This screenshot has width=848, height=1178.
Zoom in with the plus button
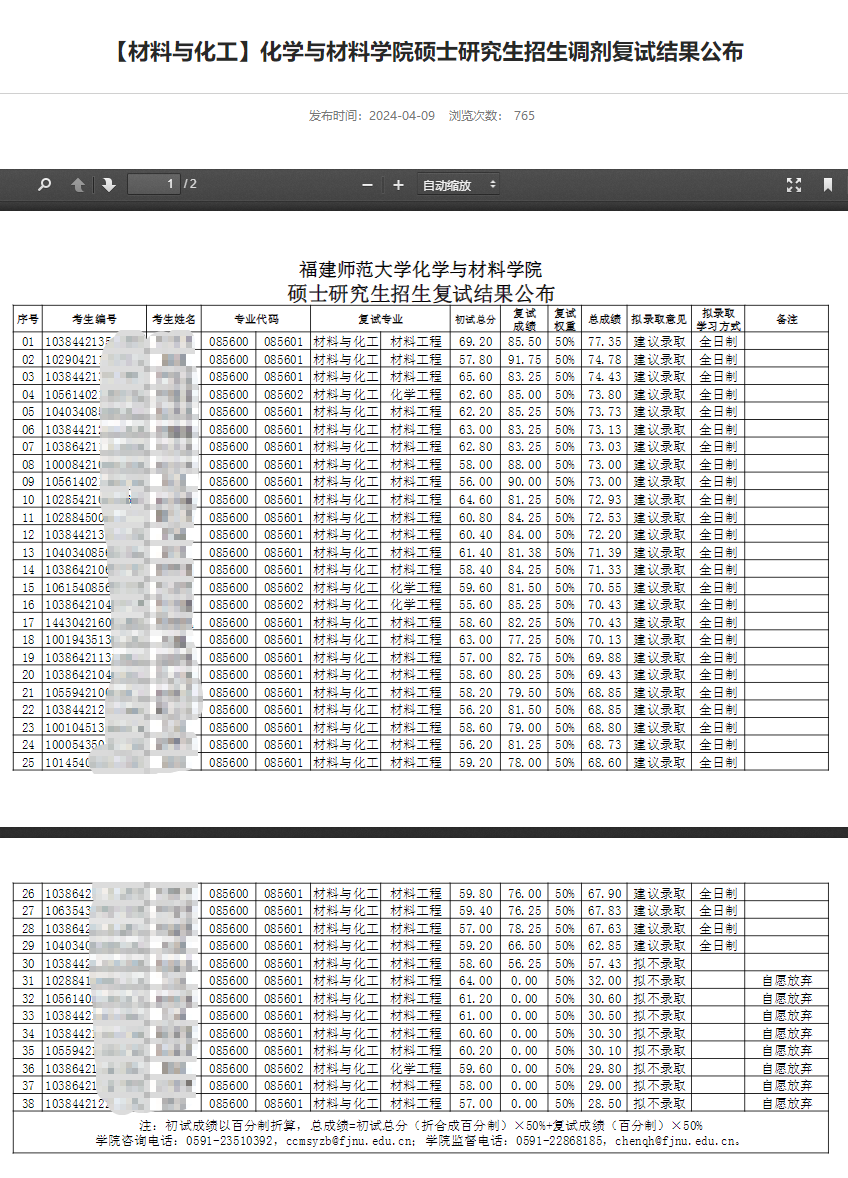(398, 185)
